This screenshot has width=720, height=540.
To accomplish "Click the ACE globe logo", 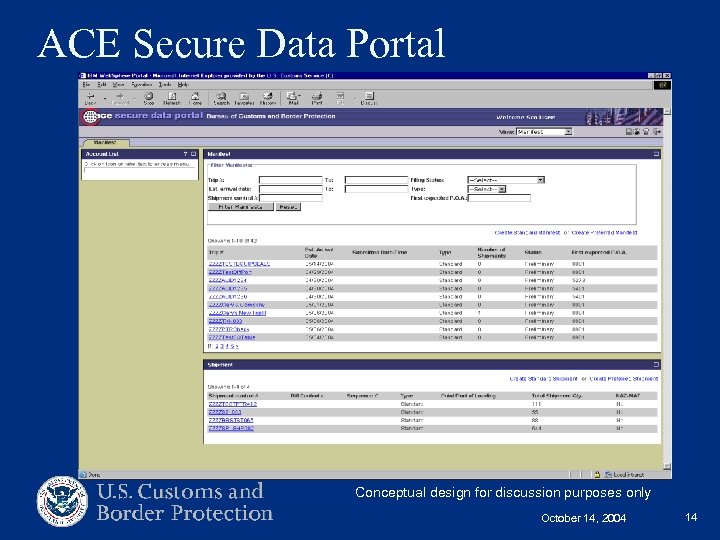I will (x=90, y=117).
